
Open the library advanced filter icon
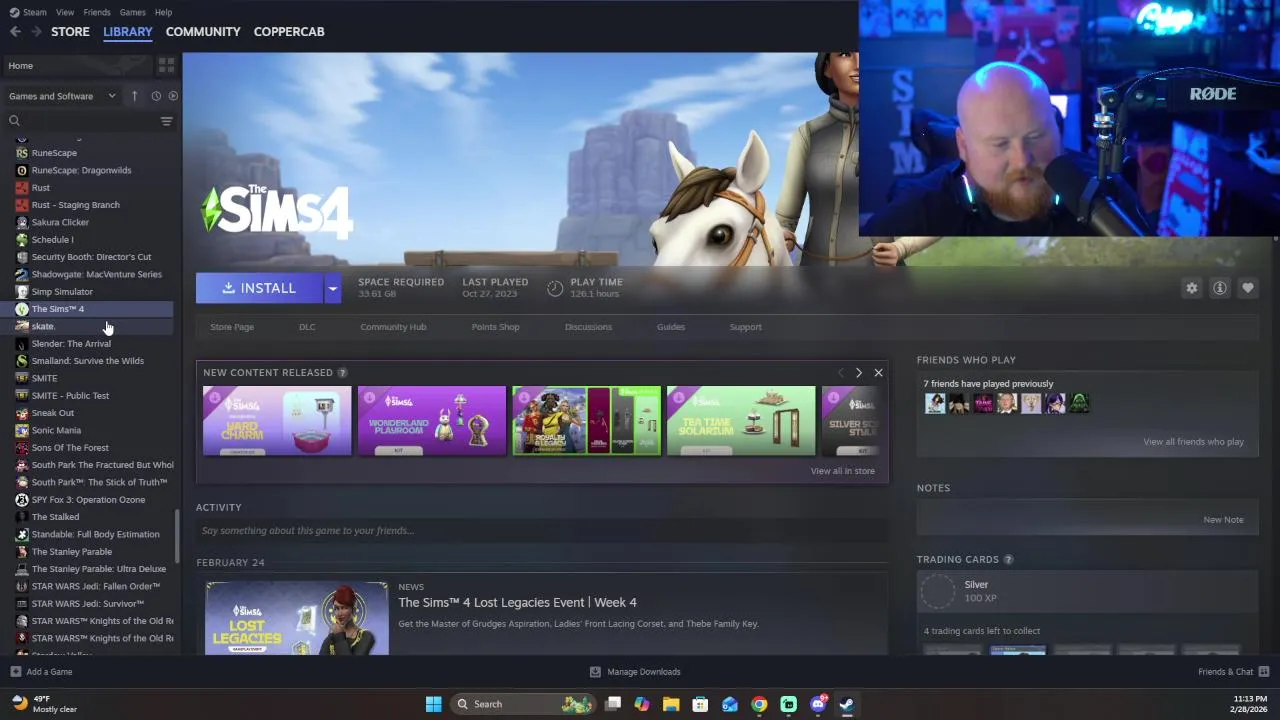coord(167,121)
